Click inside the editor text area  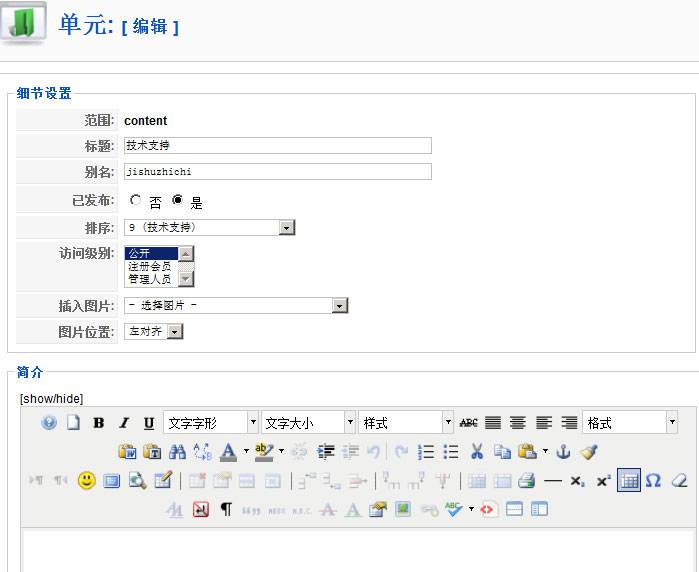pyautogui.click(x=358, y=551)
